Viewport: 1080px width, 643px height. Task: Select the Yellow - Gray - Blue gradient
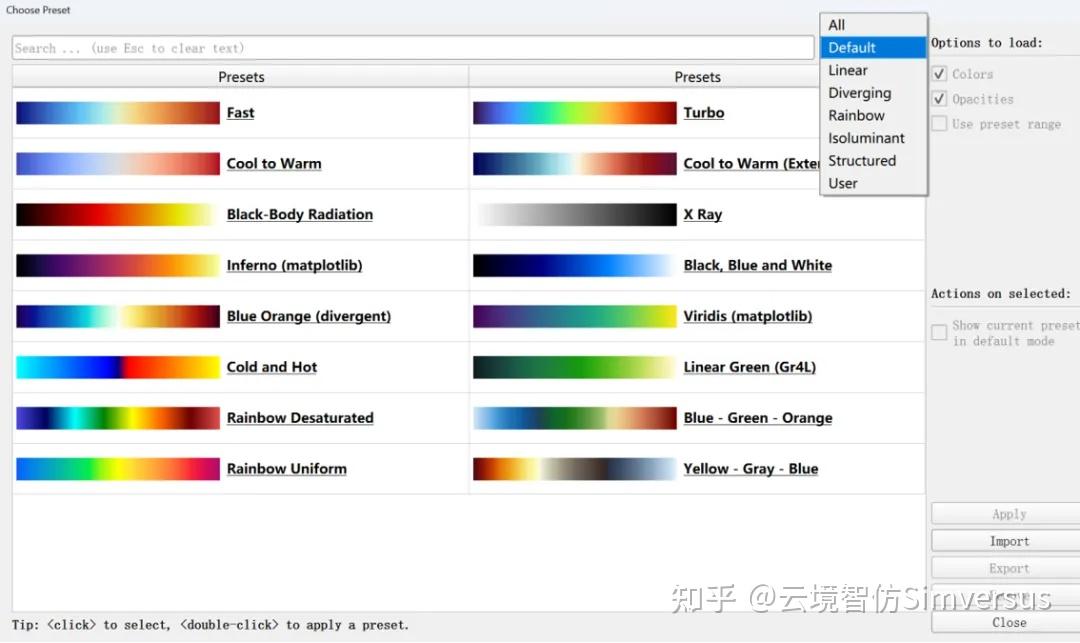[x=575, y=469]
